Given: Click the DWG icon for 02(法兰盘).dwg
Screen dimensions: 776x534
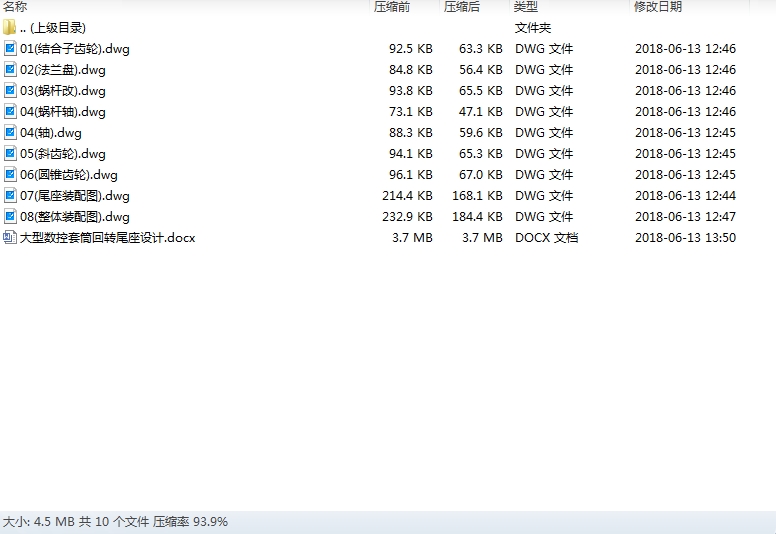Looking at the screenshot, I should tap(10, 69).
